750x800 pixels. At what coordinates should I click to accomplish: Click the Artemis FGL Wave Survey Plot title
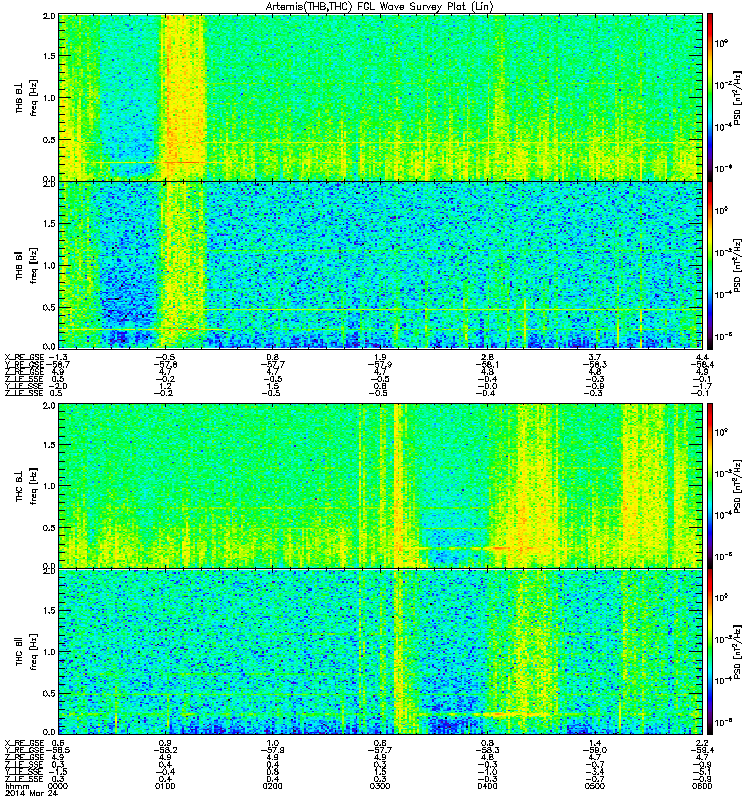380,7
